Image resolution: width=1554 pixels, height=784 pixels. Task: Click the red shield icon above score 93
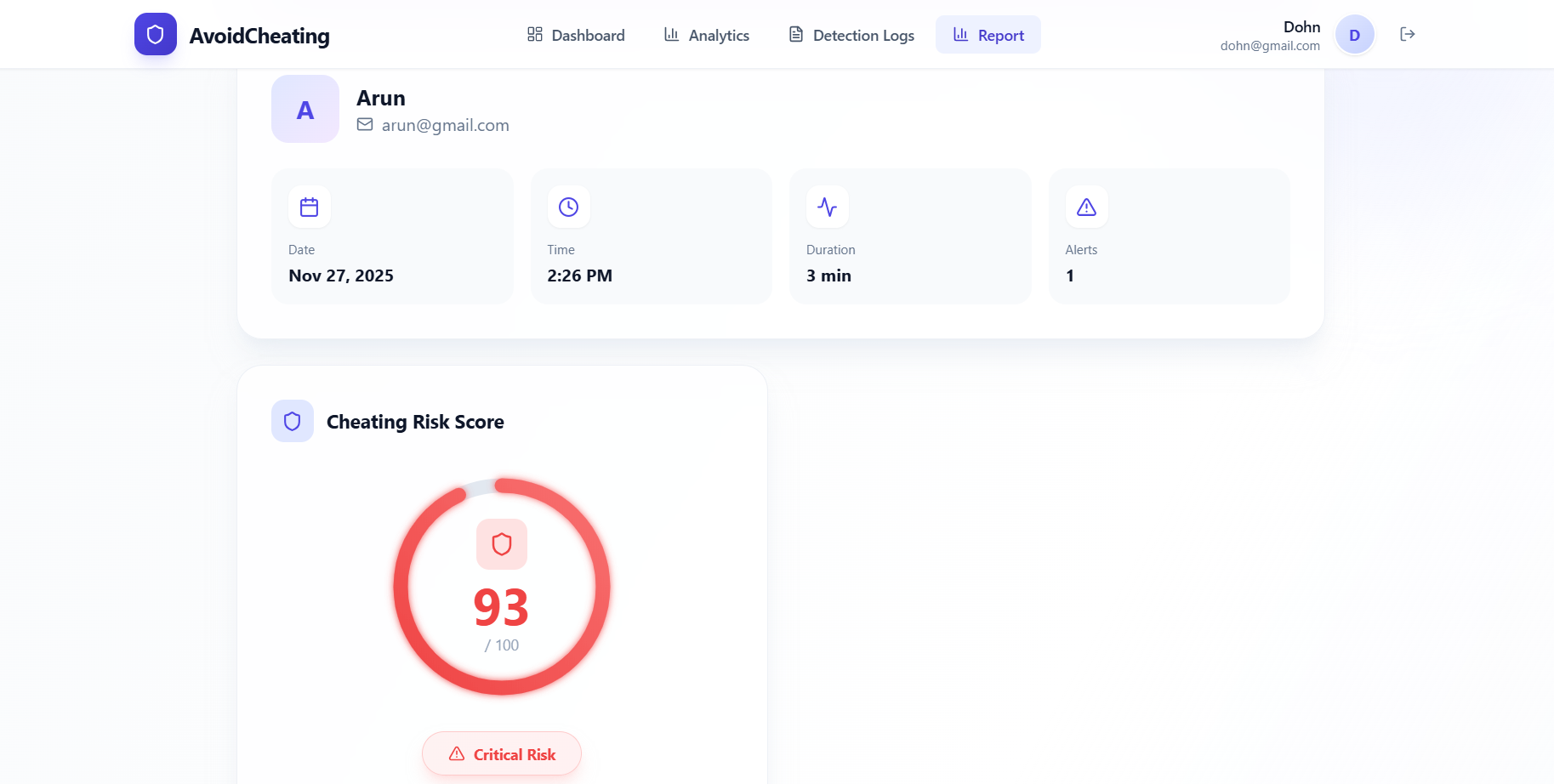point(502,544)
